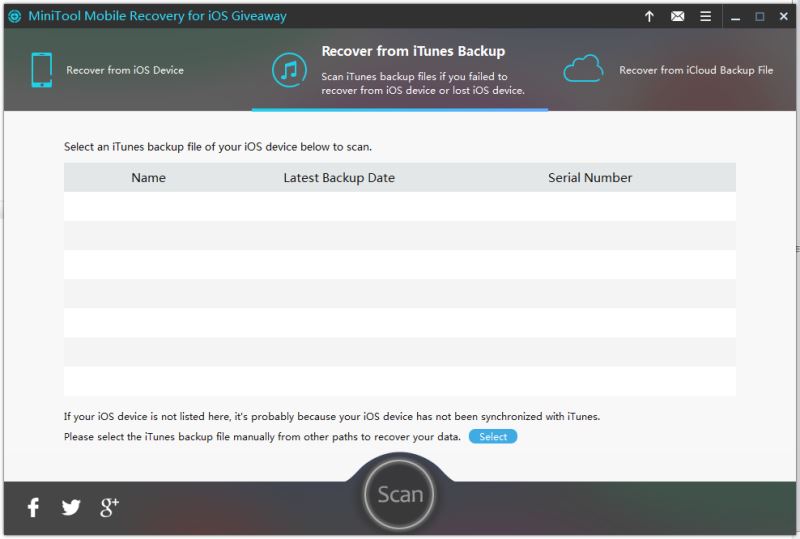Switch to Recover from iOS Device tab

[x=125, y=70]
